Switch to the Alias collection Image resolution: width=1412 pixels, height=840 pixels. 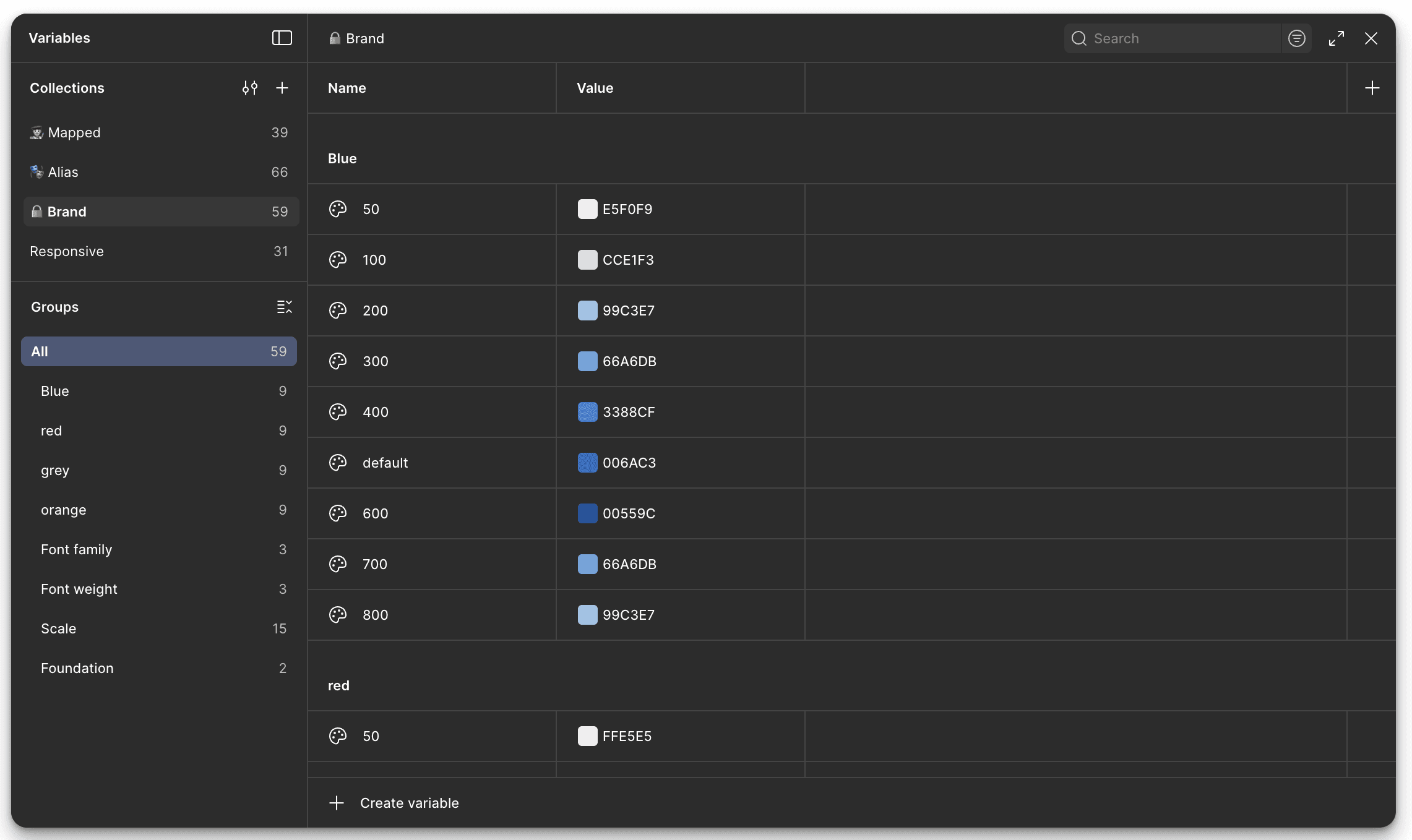63,172
